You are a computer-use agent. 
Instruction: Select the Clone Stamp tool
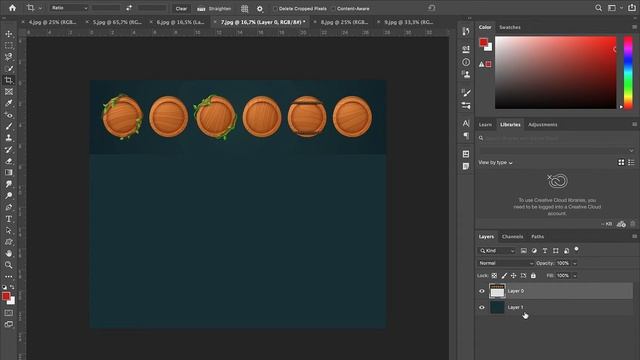tap(9, 138)
